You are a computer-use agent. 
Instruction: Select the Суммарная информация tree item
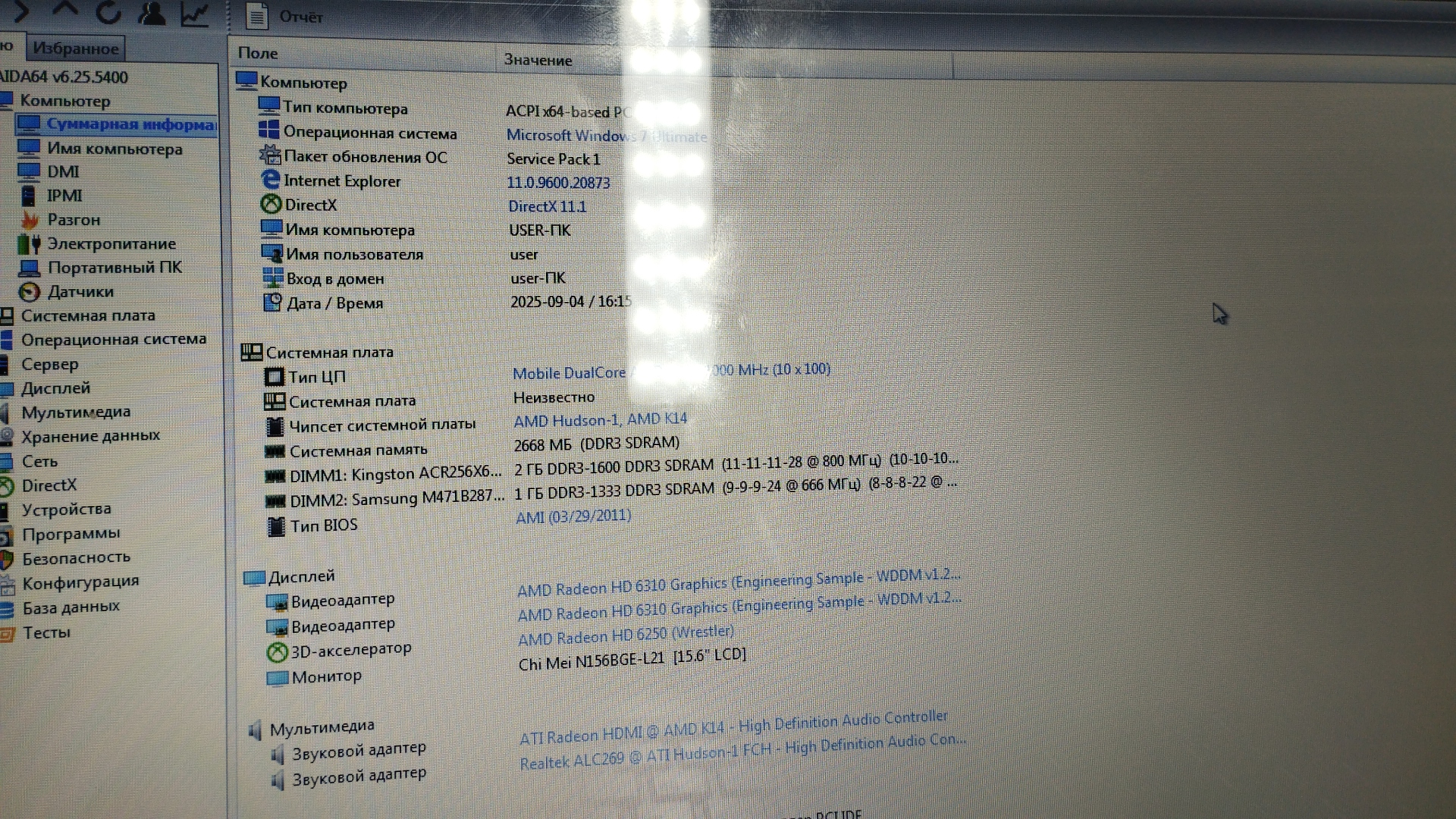tap(130, 124)
